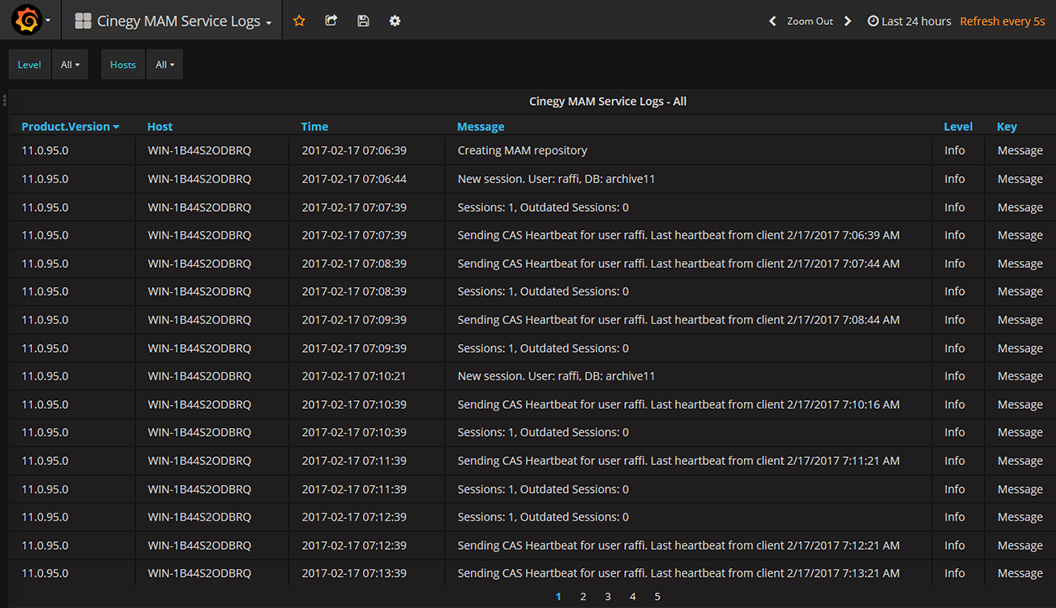Click Message key in the 07:06:44 row

pos(1020,179)
